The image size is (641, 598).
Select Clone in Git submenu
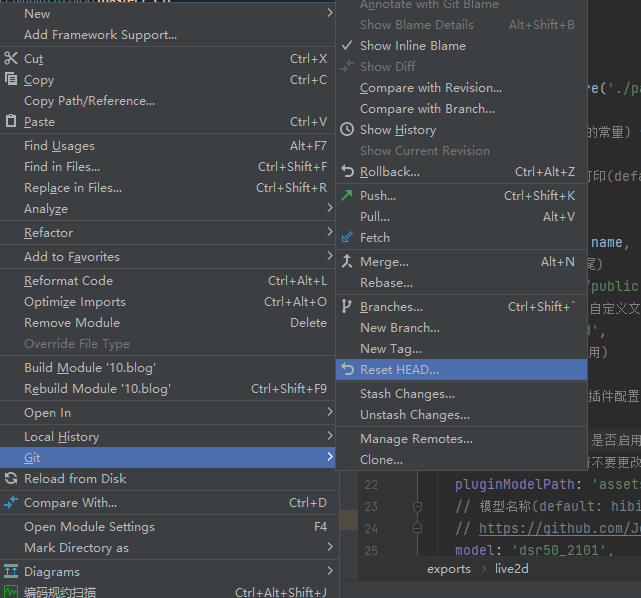click(x=462, y=460)
